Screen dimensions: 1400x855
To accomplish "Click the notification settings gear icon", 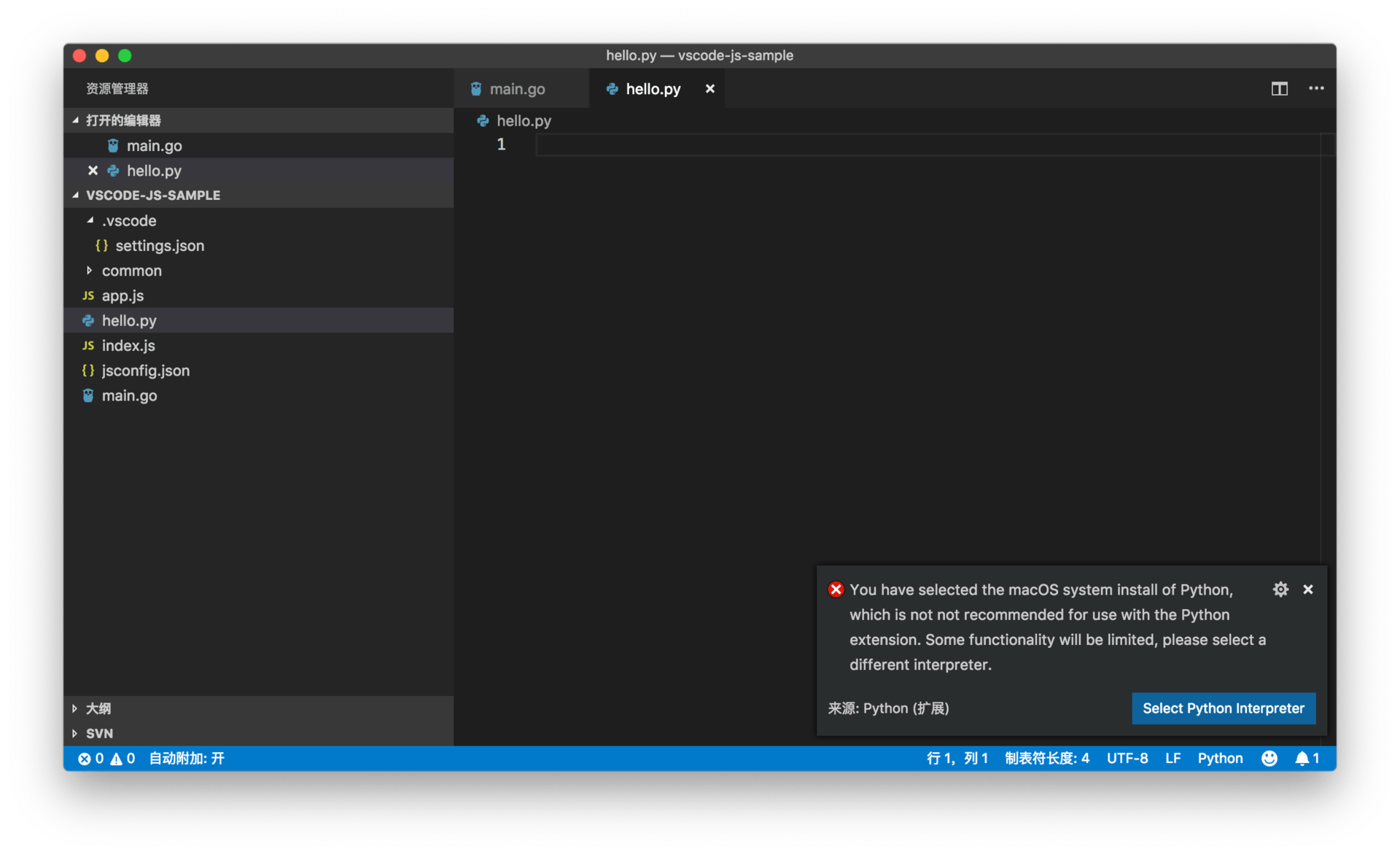I will [x=1280, y=589].
